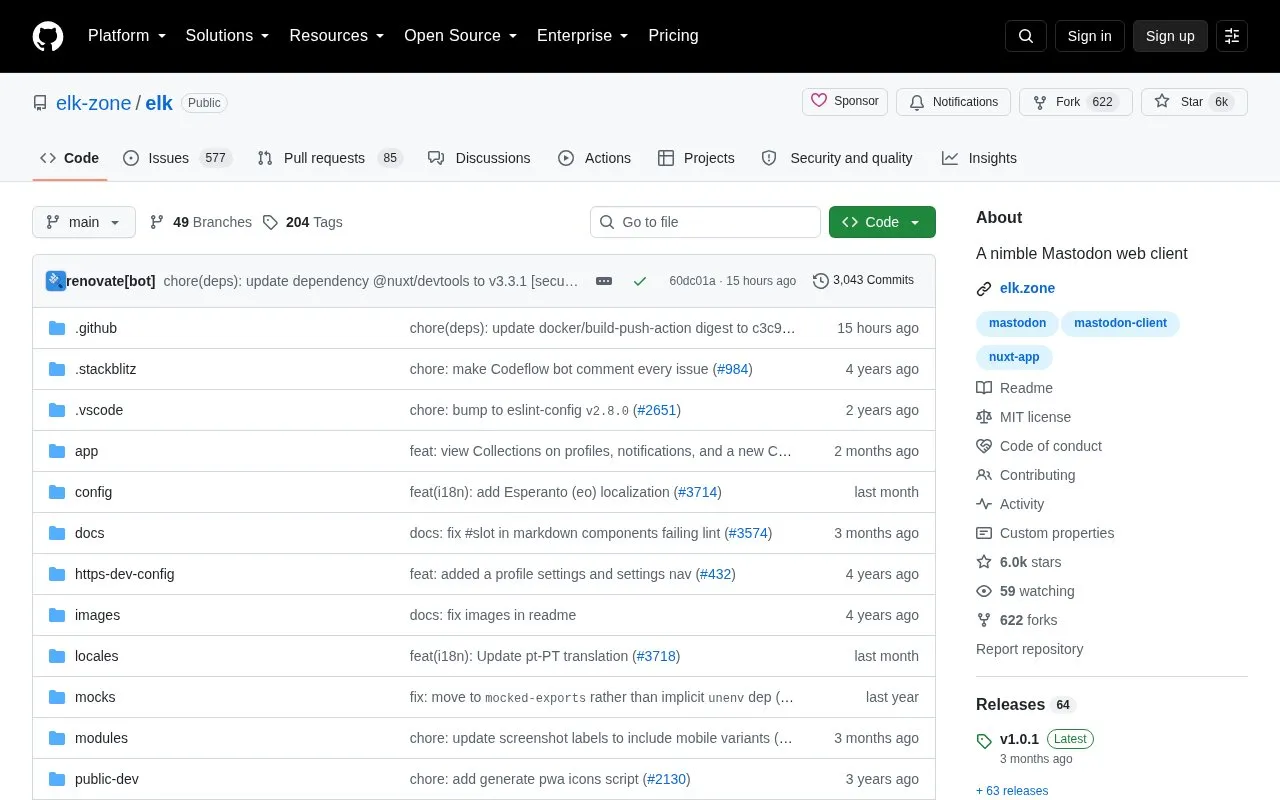Screen dimensions: 1280x800
Task: Click the Notifications bell button
Action: [x=954, y=102]
